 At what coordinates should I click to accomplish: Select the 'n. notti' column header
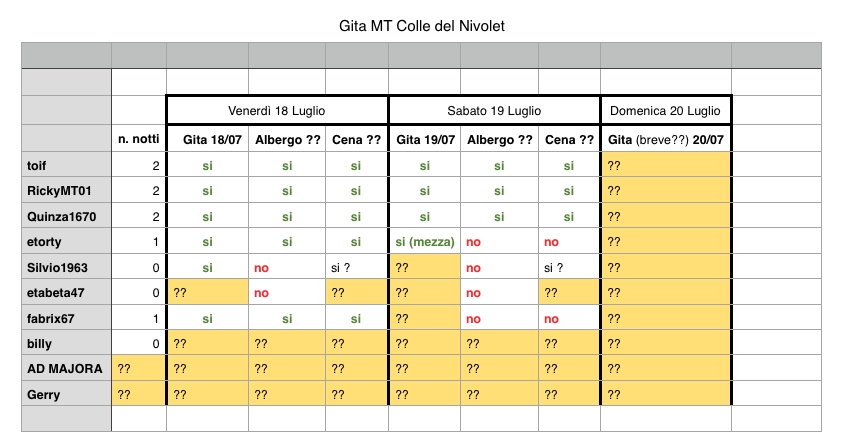click(138, 139)
